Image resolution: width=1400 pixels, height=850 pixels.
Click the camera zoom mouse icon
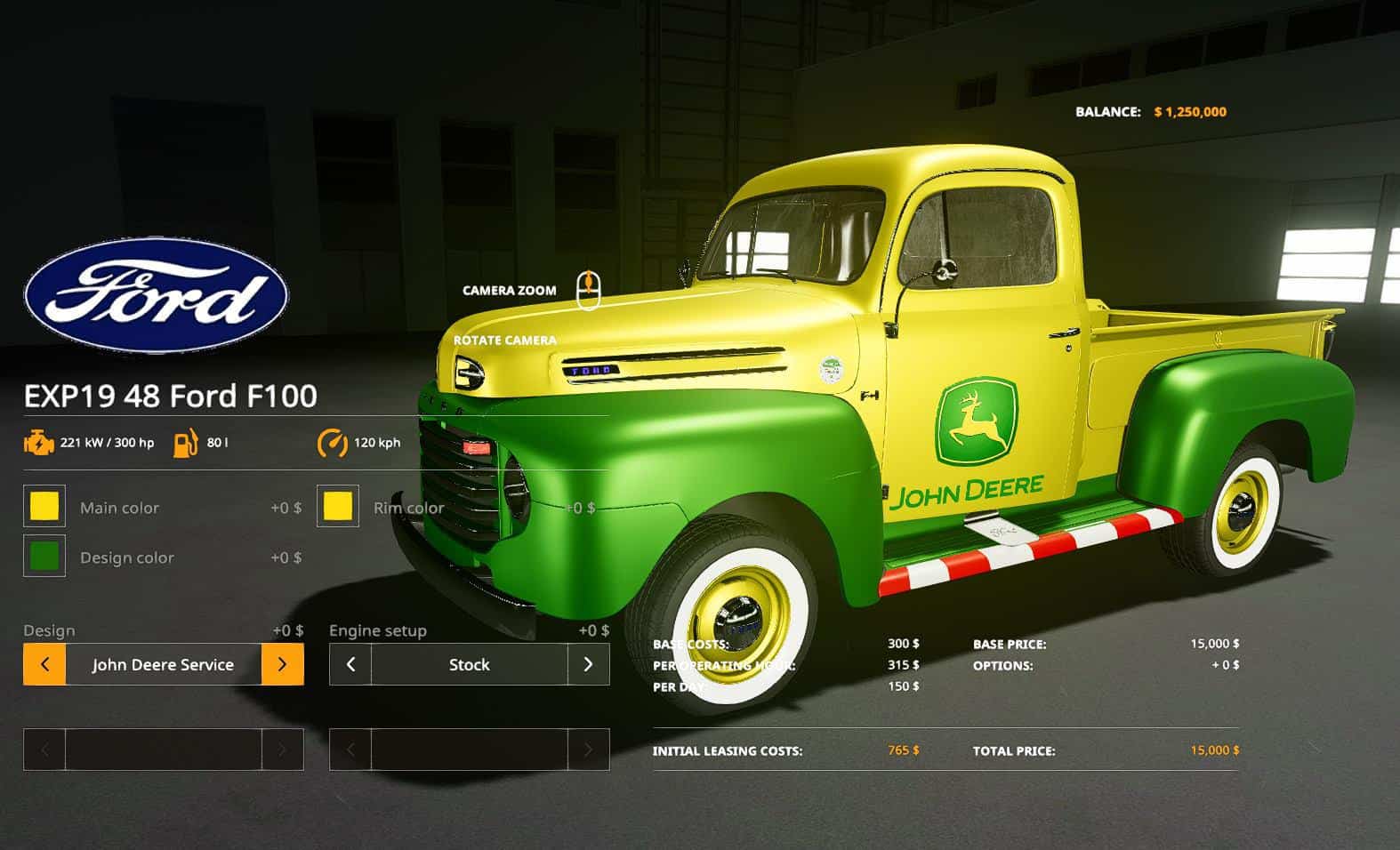click(x=588, y=291)
